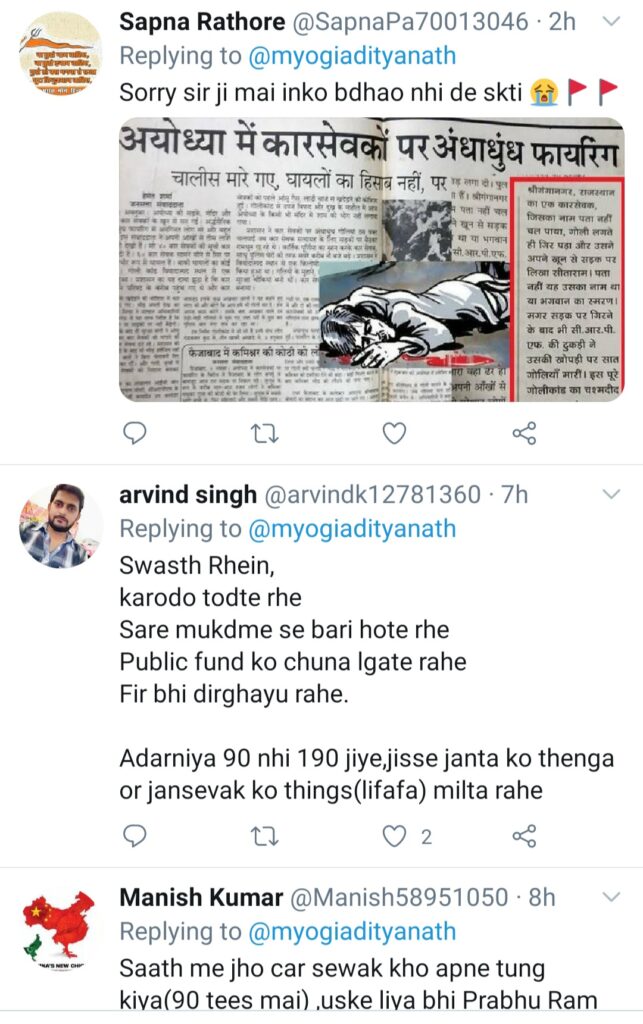Retweet arvind singh's tweet

(x=265, y=837)
